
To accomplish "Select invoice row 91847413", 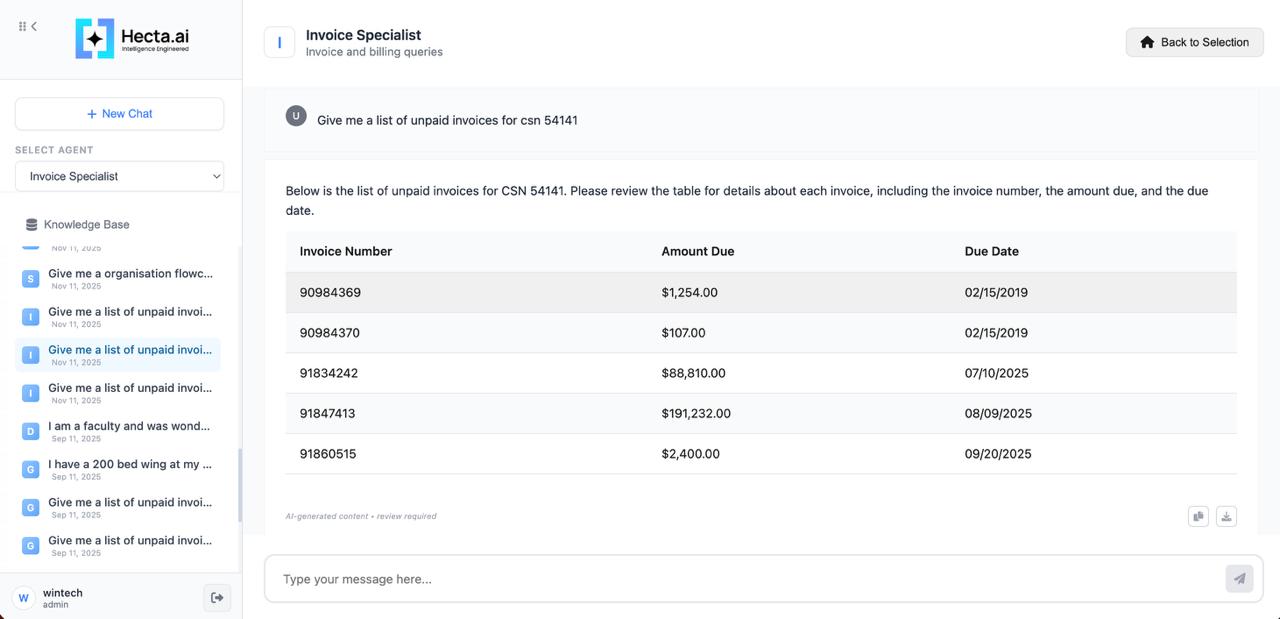I will click(760, 414).
